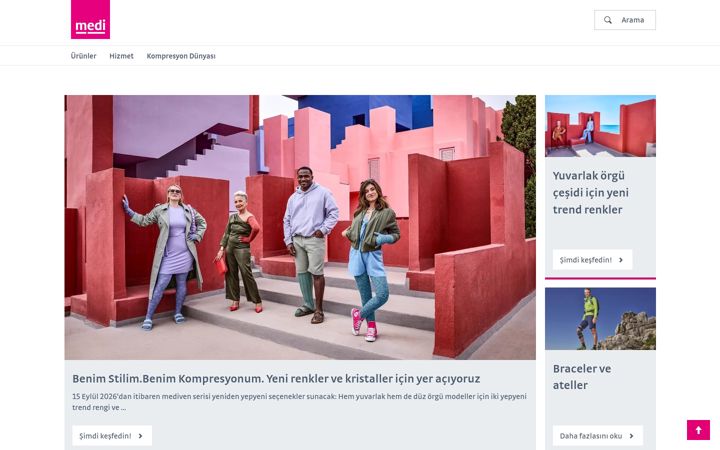Click the chevron in the Yuvarlak örgü Şimdi keşfedin! button
Viewport: 720px width, 450px height.
[621, 260]
